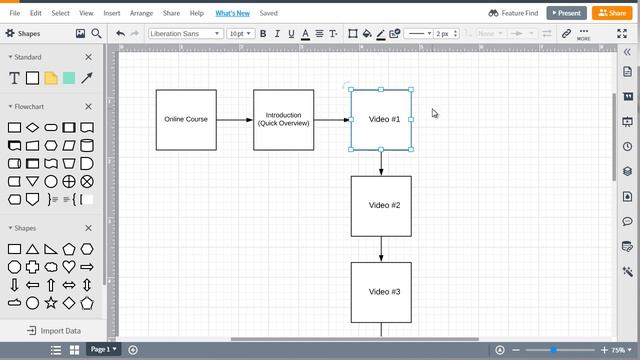Pick the diamond decision flowchart shape
This screenshot has height=360, width=640.
coord(33,127)
